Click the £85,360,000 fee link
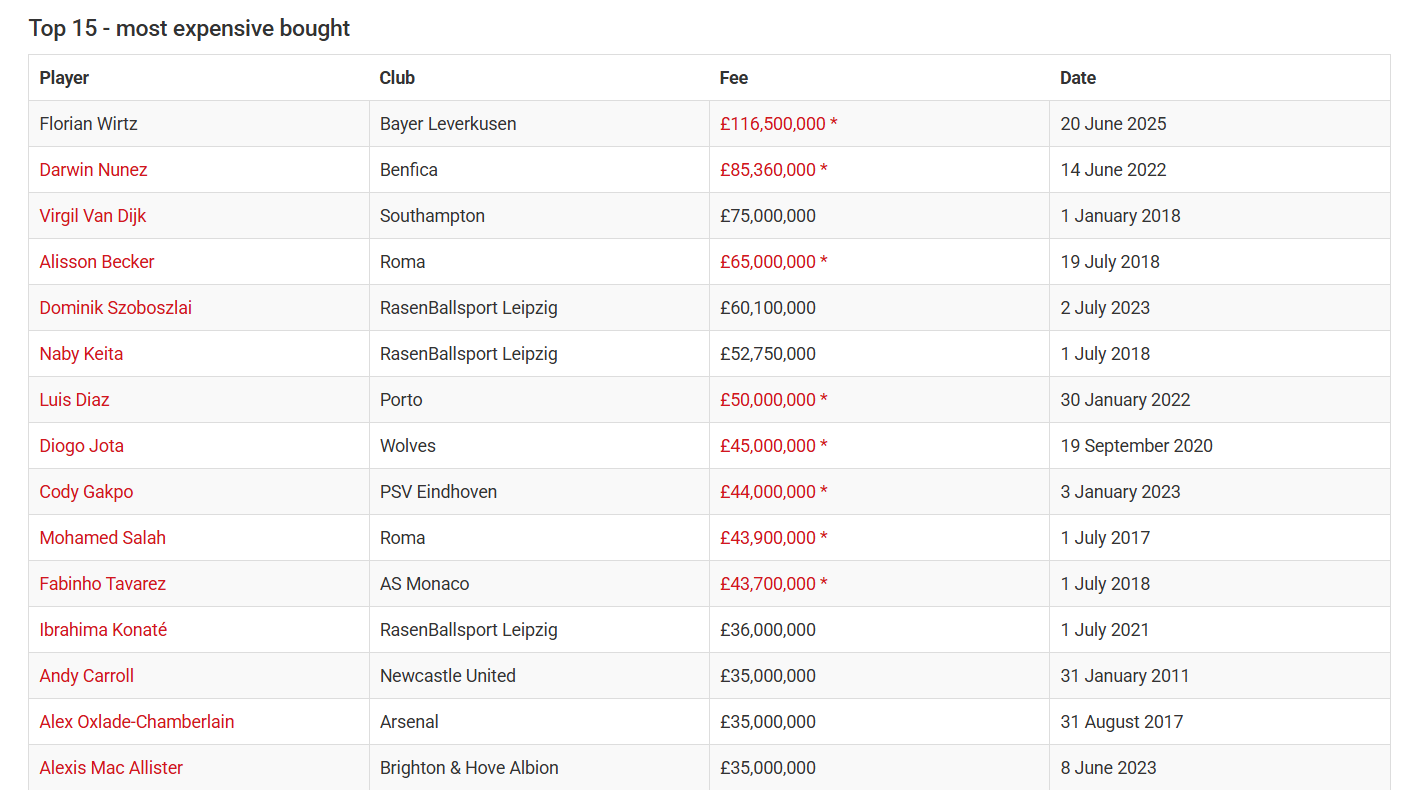Screen dimensions: 1420x790 (774, 170)
